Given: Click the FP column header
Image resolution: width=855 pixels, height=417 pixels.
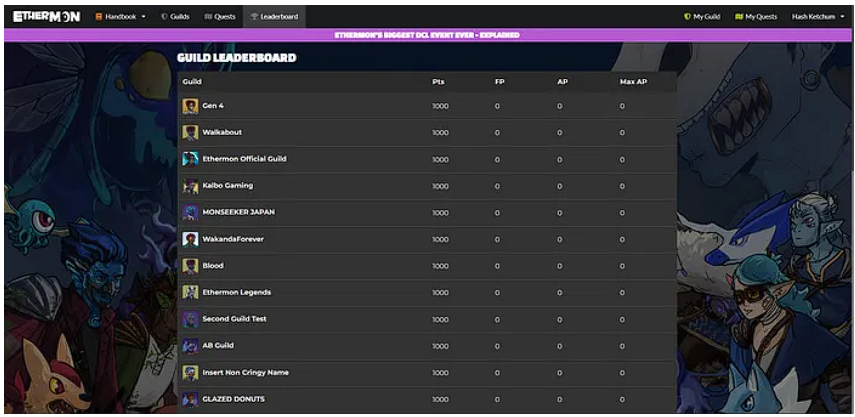Looking at the screenshot, I should coord(499,82).
